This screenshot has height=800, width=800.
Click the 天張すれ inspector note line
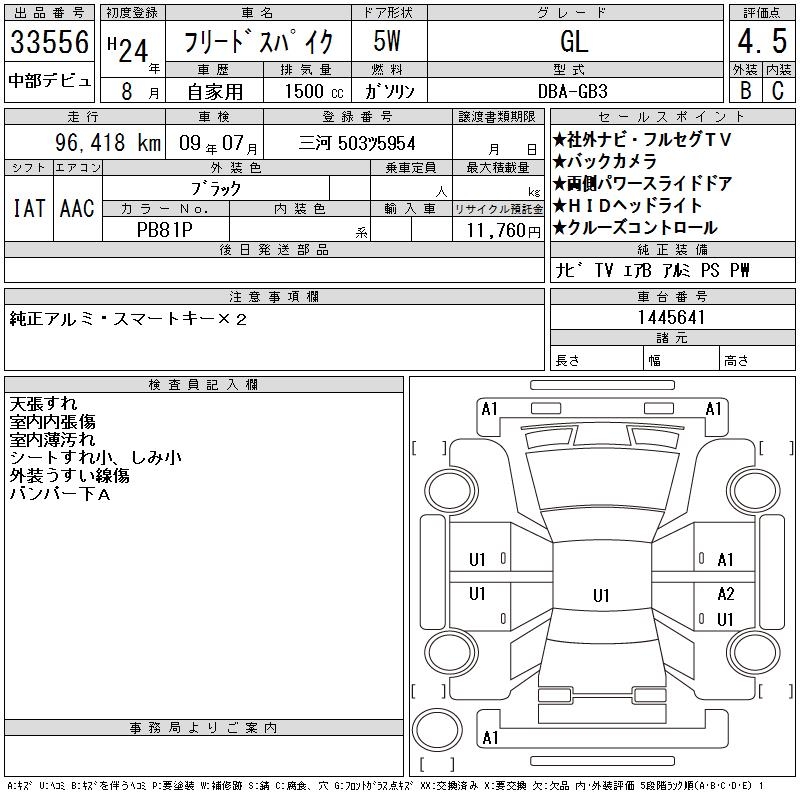click(x=39, y=405)
